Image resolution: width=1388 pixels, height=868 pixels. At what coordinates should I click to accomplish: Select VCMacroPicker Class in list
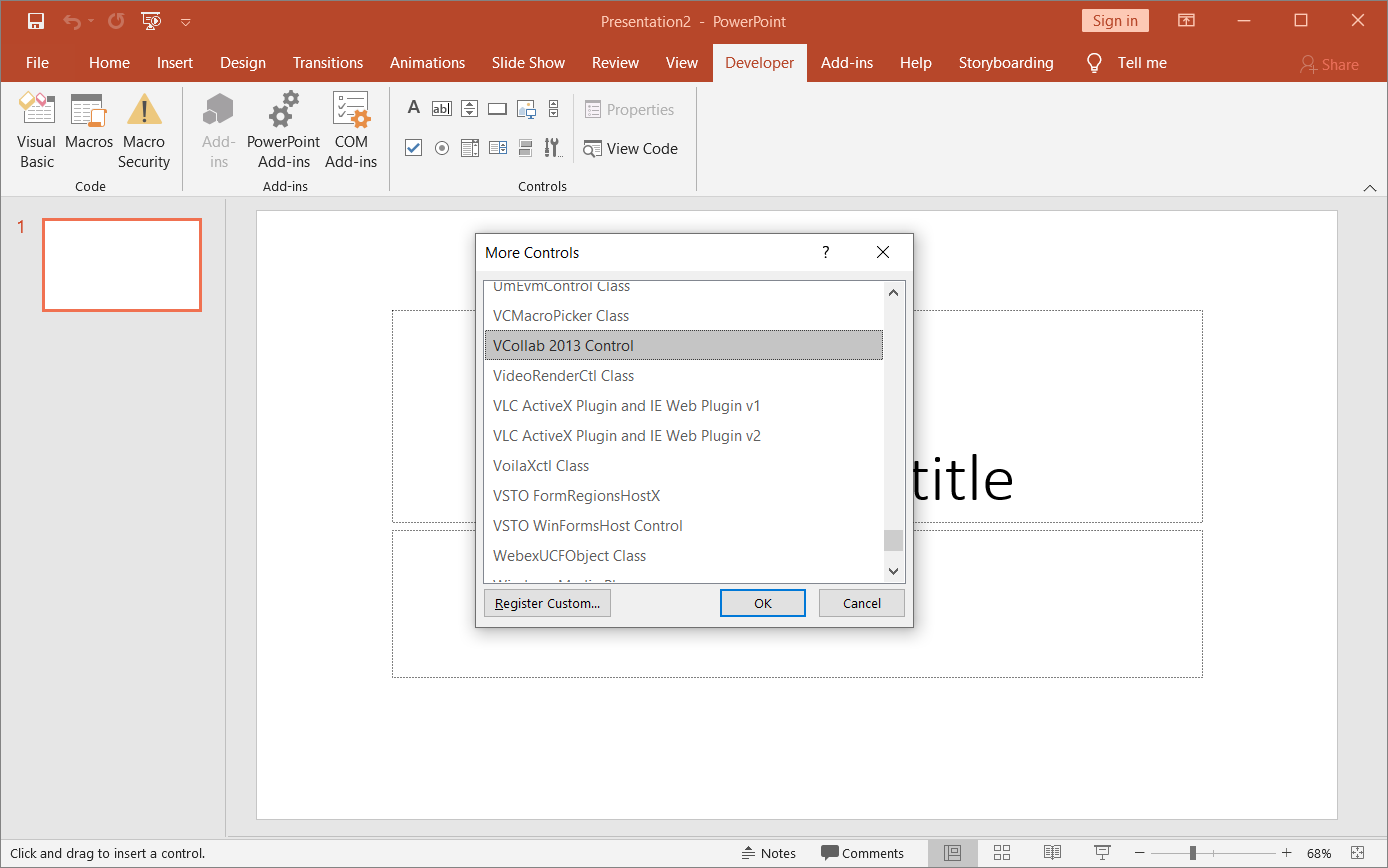coord(684,316)
